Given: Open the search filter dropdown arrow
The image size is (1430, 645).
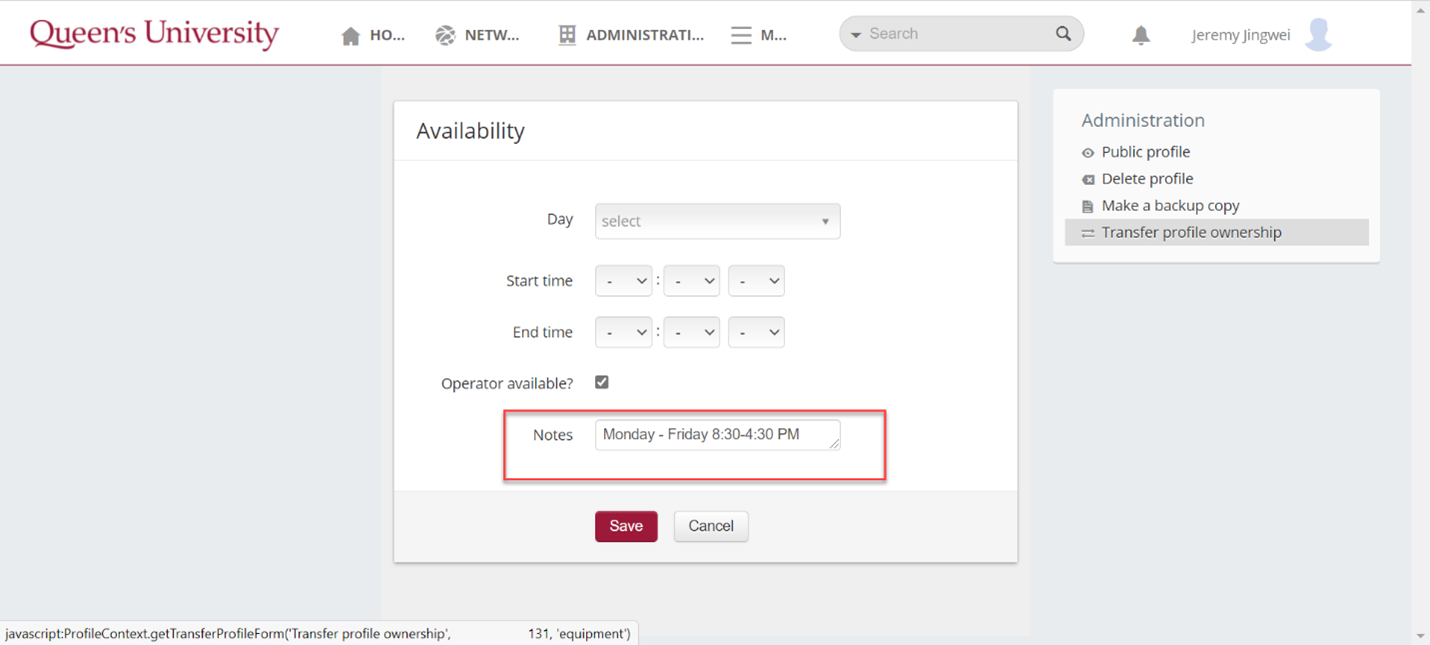Looking at the screenshot, I should click(856, 35).
